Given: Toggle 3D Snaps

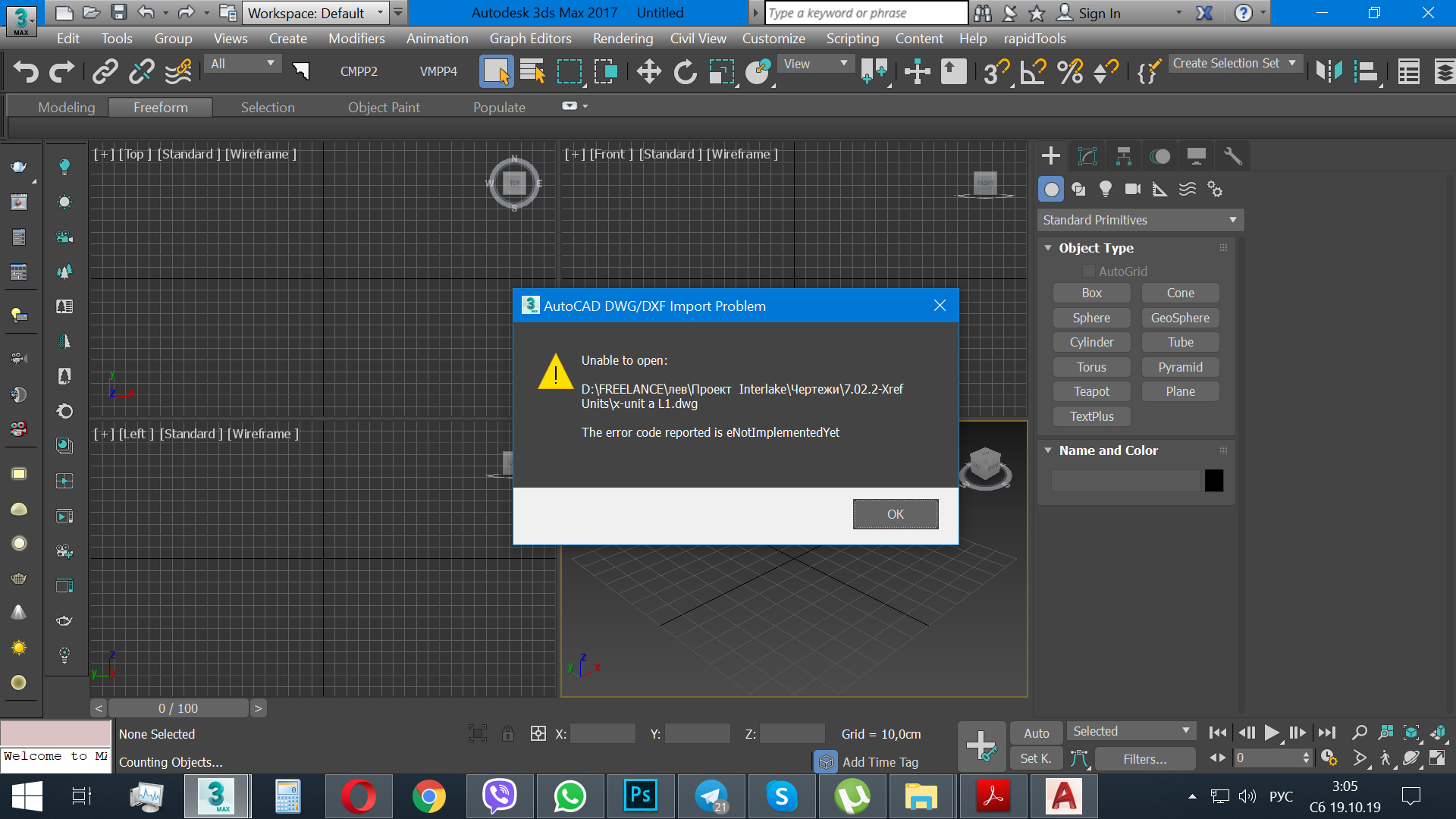Looking at the screenshot, I should [996, 72].
